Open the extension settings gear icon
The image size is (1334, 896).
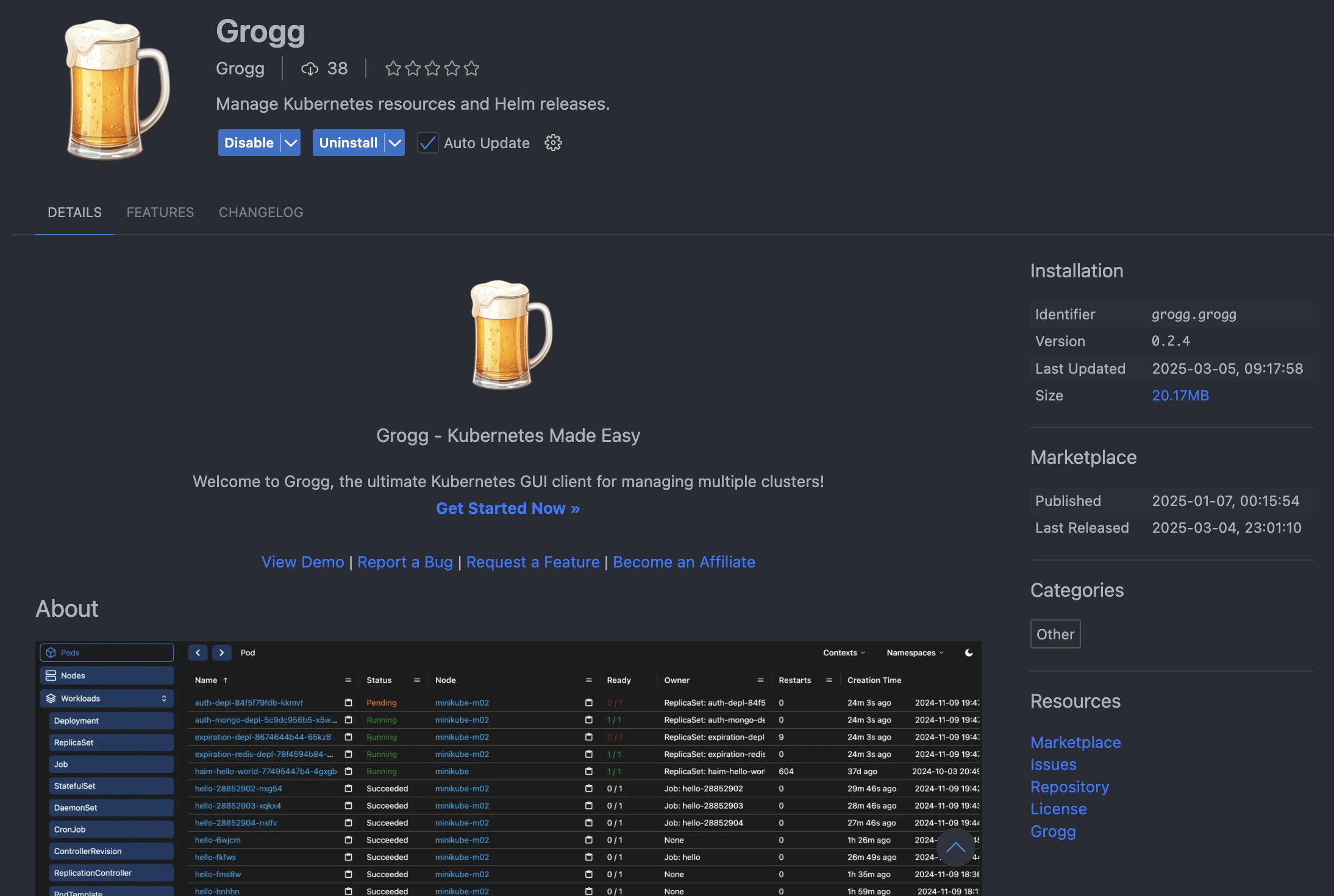click(553, 143)
